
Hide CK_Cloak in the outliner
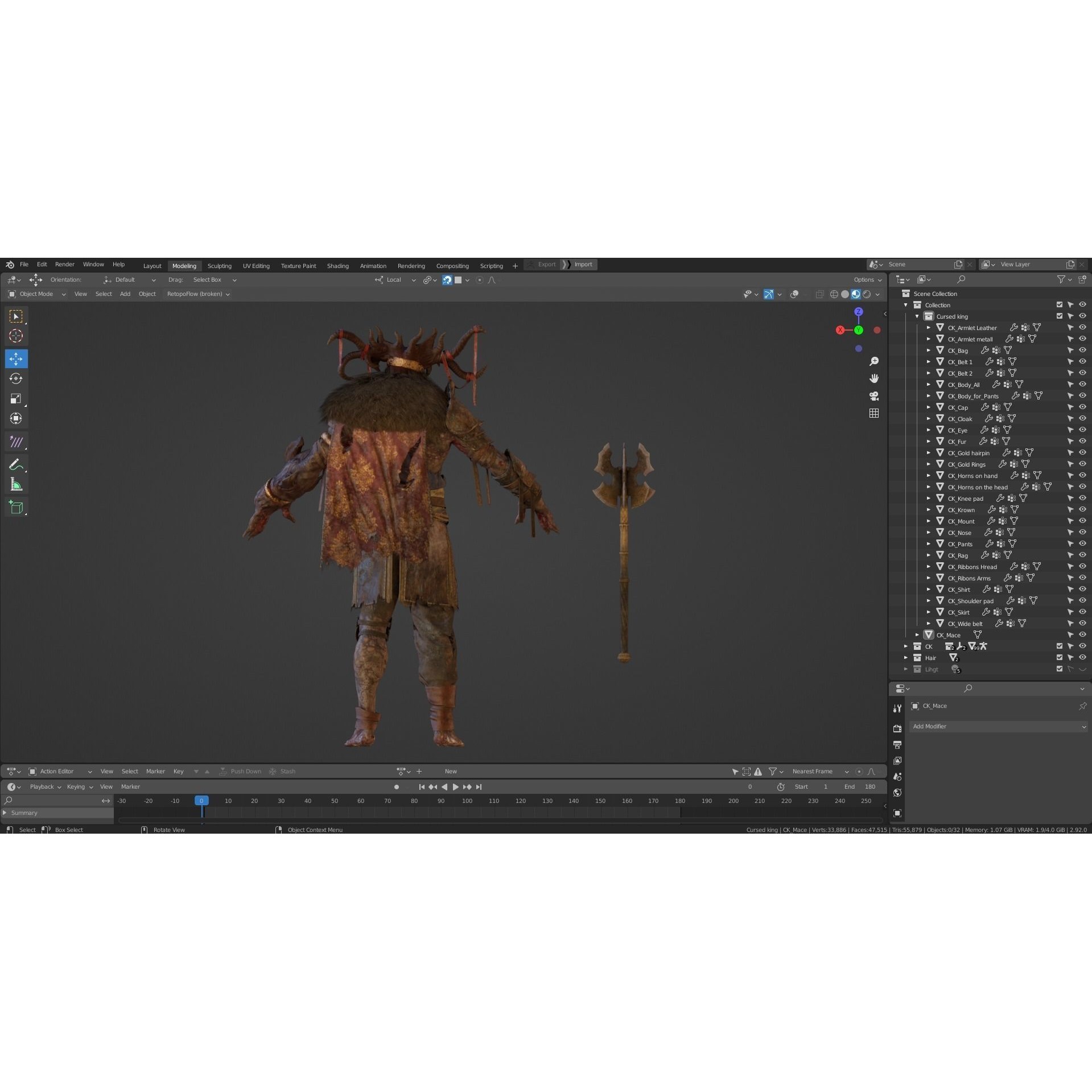coord(1082,419)
